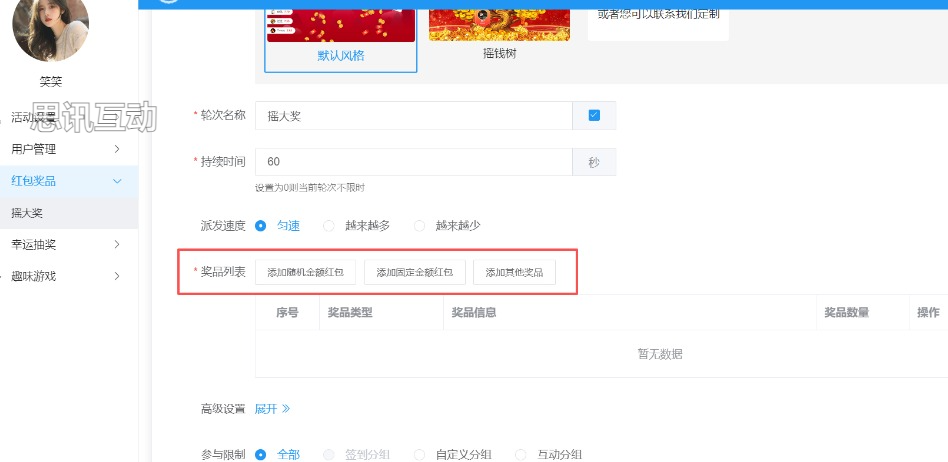Collapse the 红包奖品 sidebar section
Viewport: 948px width, 462px height.
tap(117, 181)
